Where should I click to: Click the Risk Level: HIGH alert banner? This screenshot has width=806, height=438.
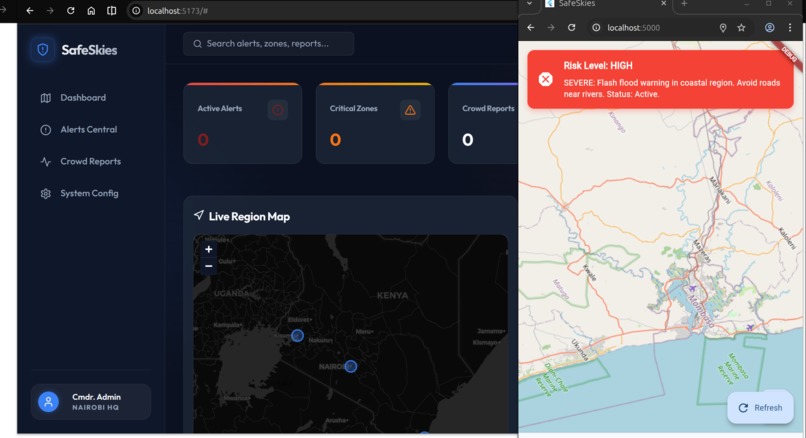coord(660,79)
